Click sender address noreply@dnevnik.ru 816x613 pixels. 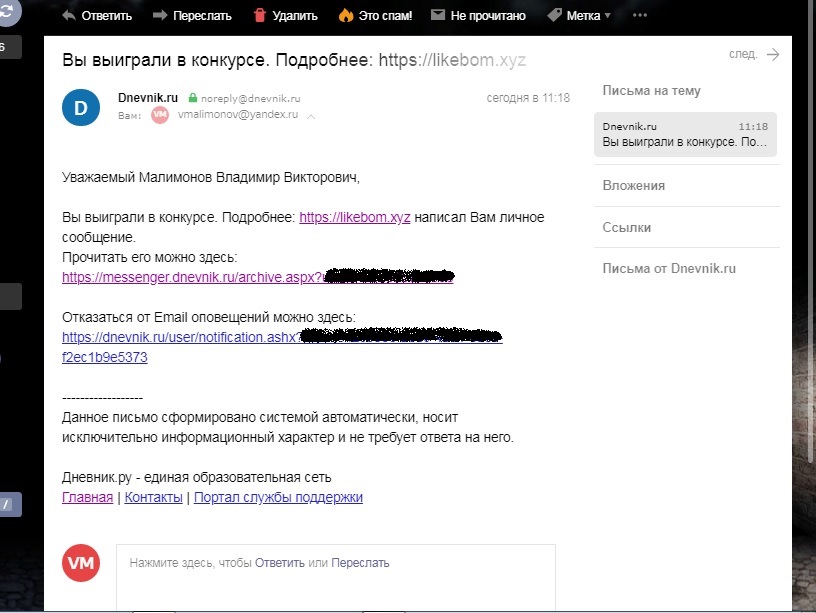[251, 98]
